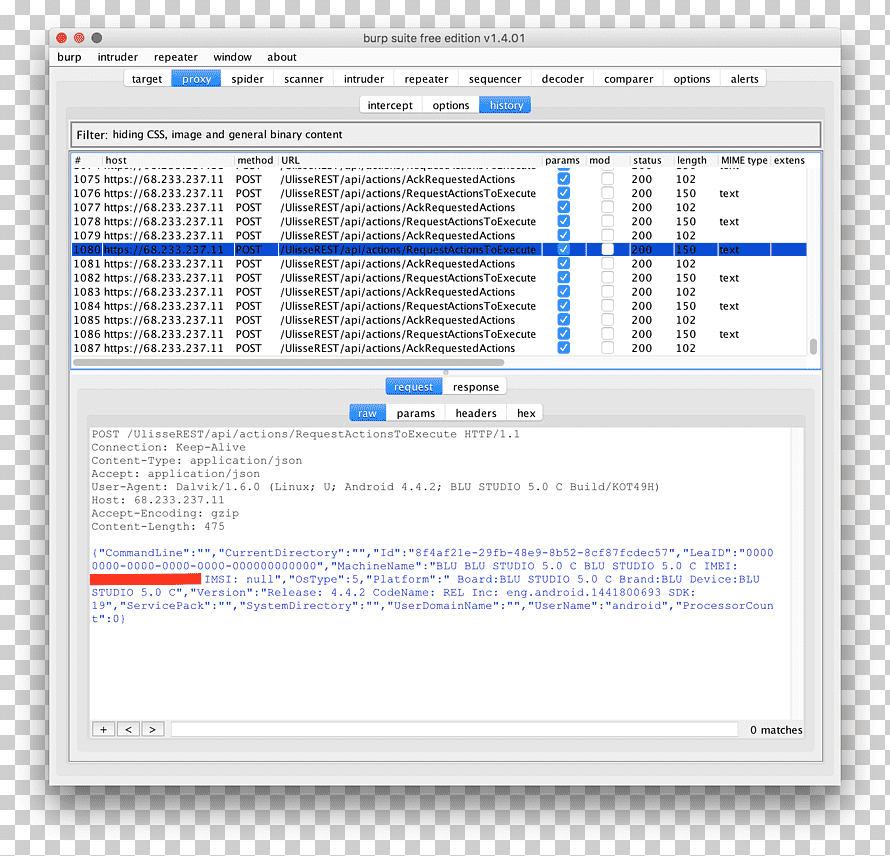
Task: Switch to the sequencer tab
Action: coord(495,79)
